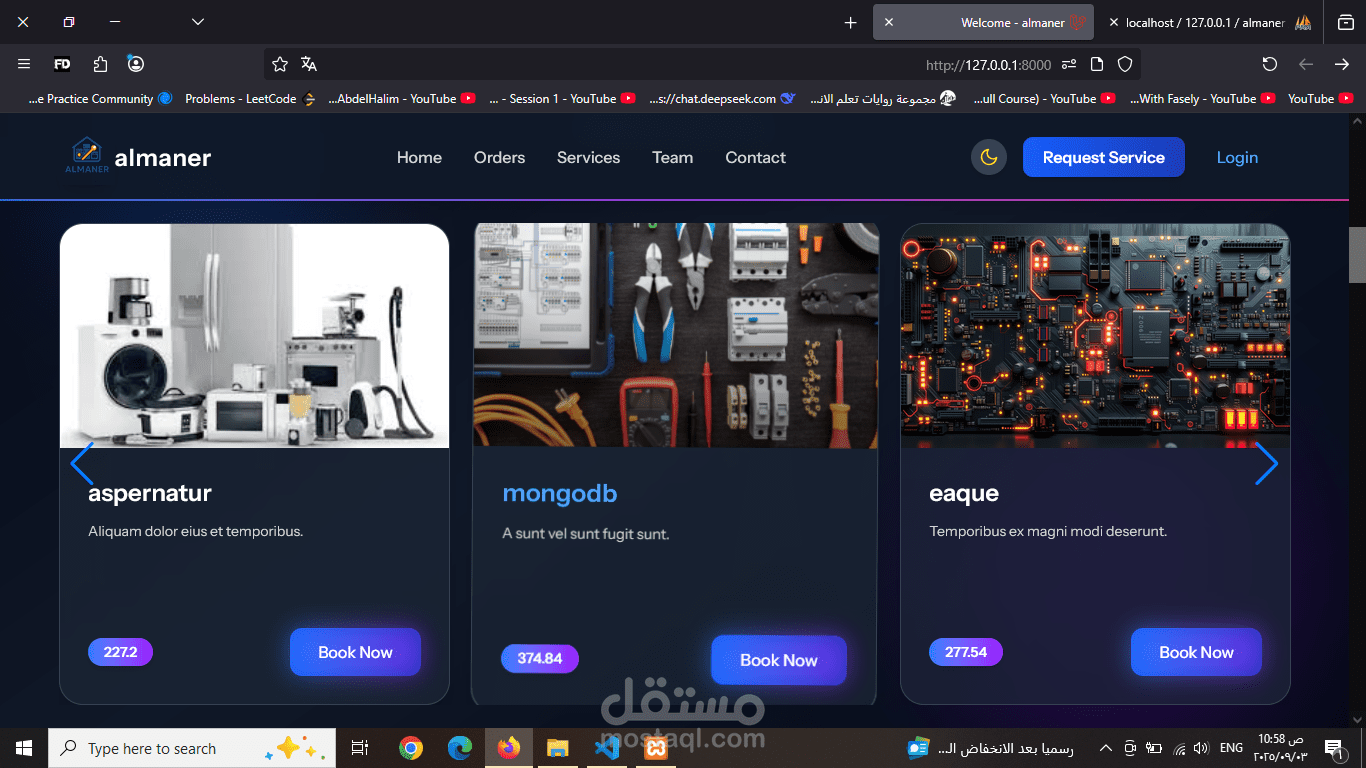Open the Contact nav item
Image resolution: width=1366 pixels, height=768 pixels.
pos(755,157)
